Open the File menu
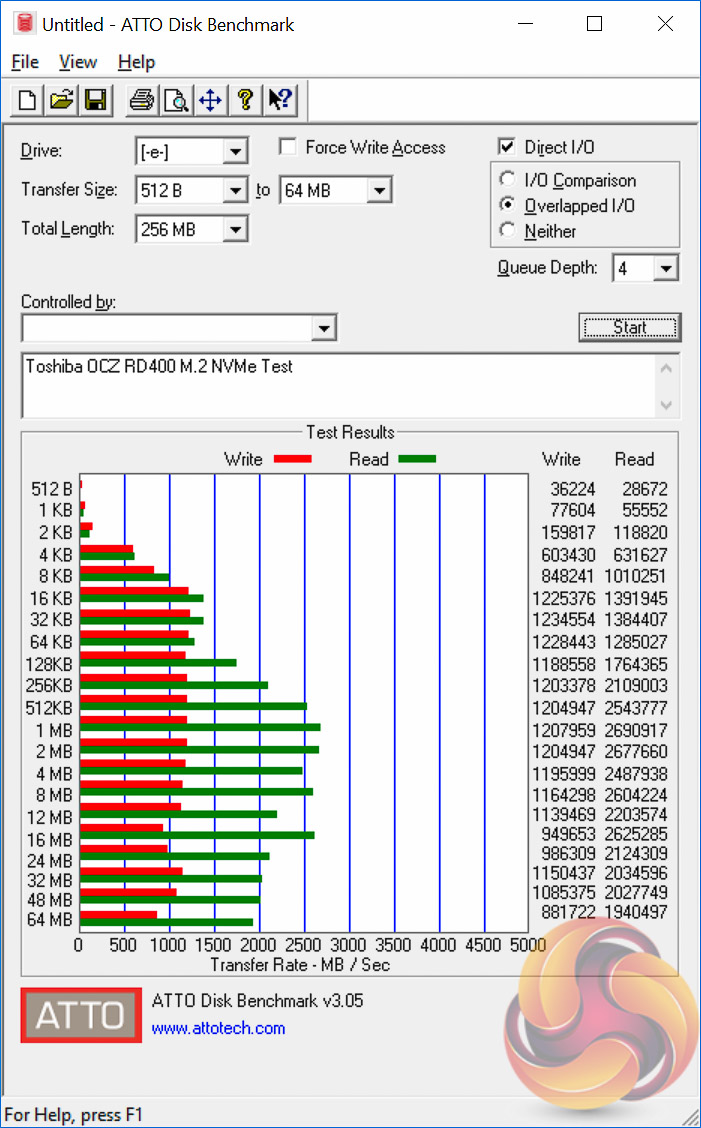Image resolution: width=701 pixels, height=1128 pixels. (x=24, y=63)
